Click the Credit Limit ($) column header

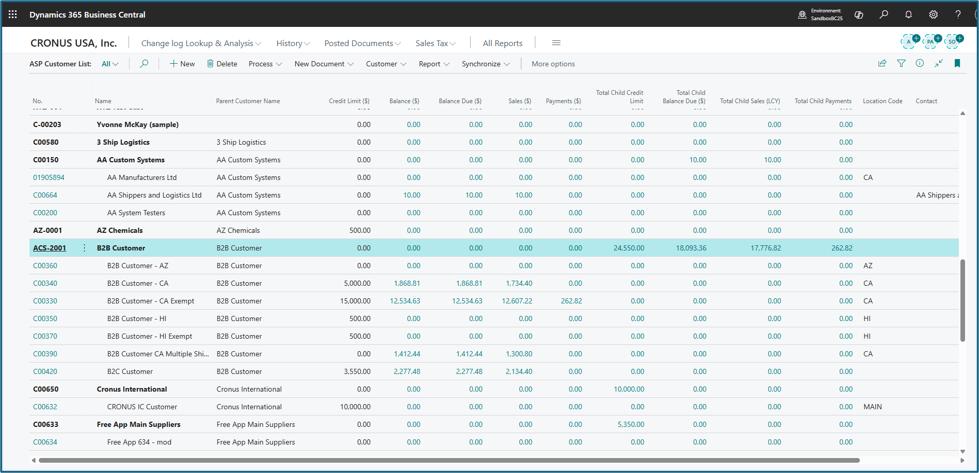[x=349, y=100]
